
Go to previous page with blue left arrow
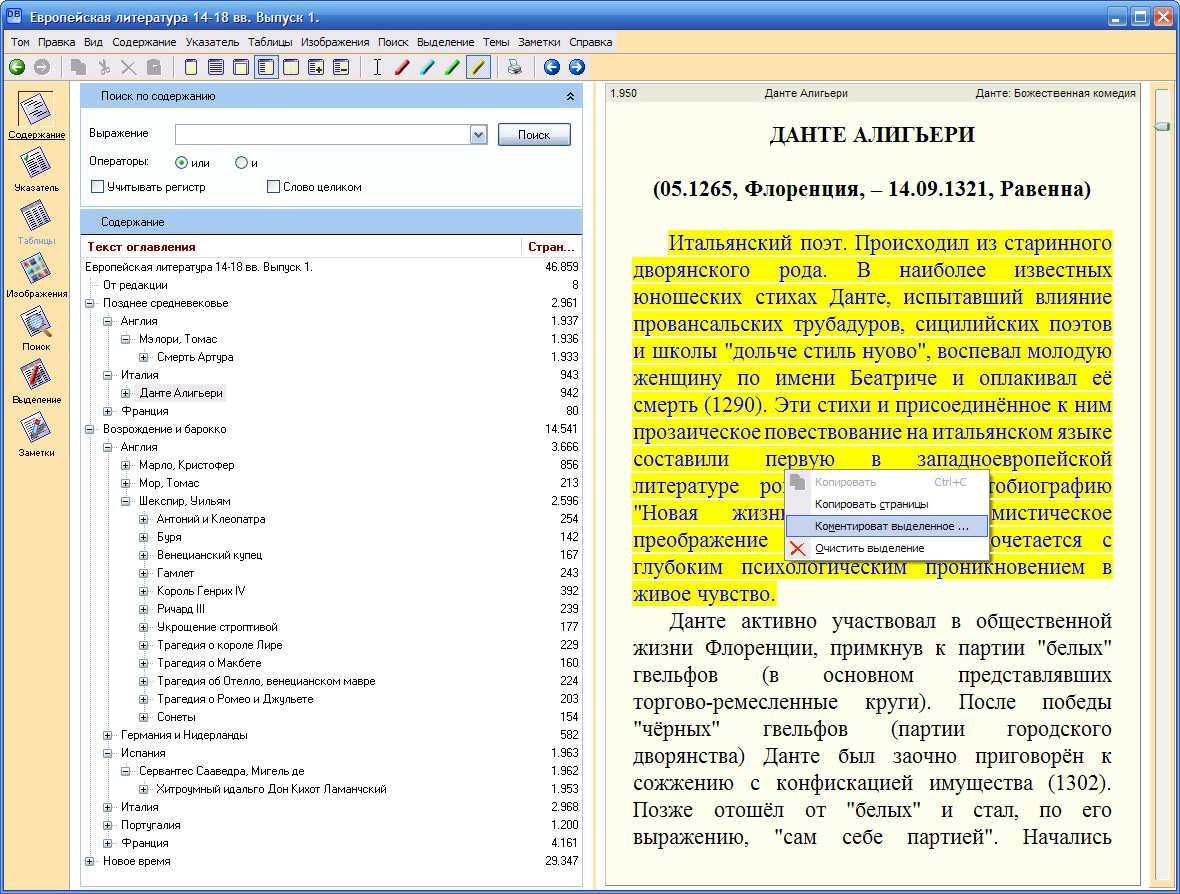point(552,68)
